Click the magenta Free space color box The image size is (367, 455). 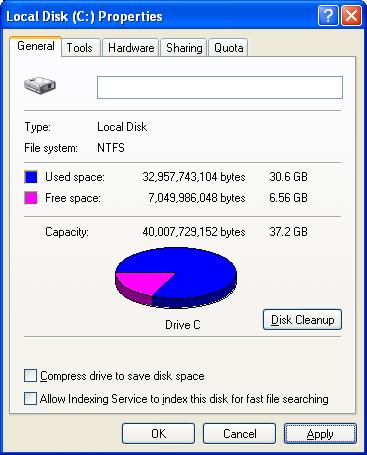click(31, 198)
